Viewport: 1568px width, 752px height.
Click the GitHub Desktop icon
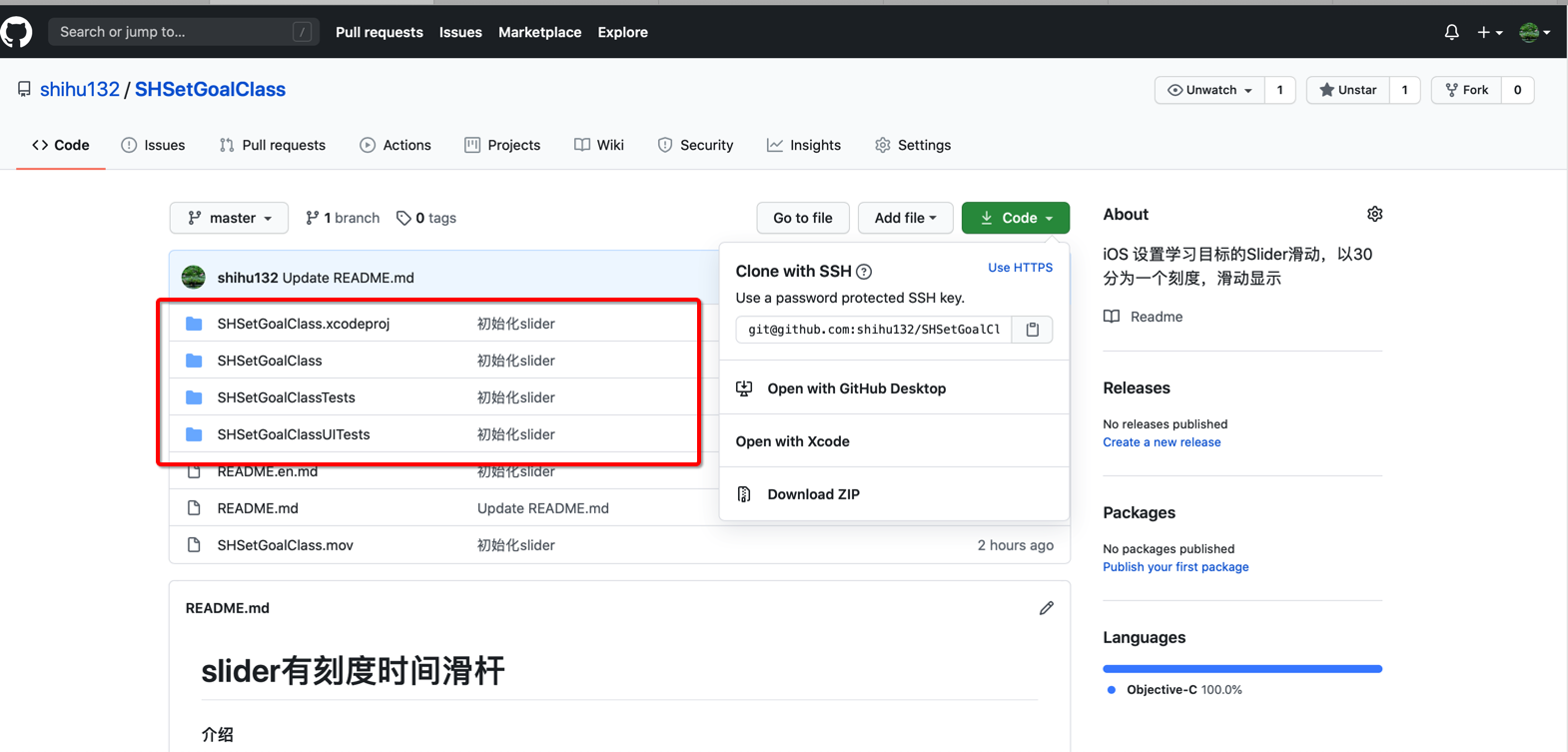744,388
